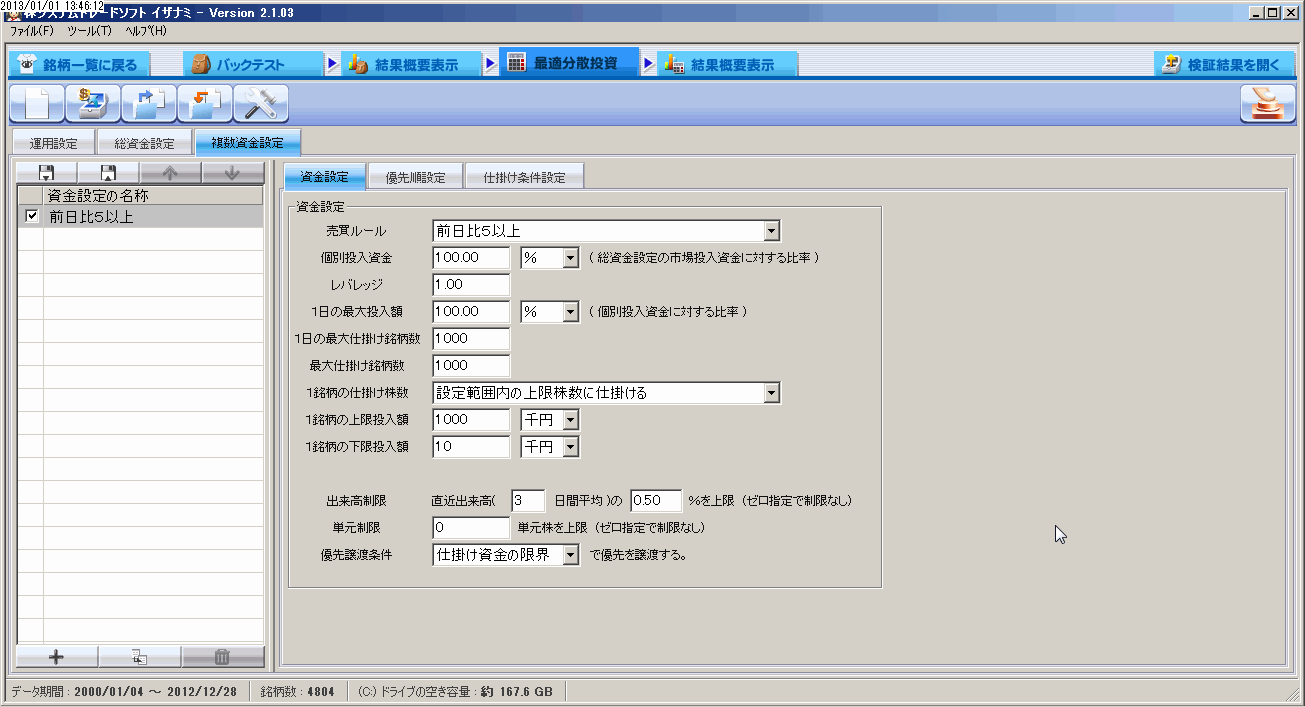This screenshot has width=1305, height=707.
Task: Click the データ期間 status bar entry
Action: click(x=124, y=691)
